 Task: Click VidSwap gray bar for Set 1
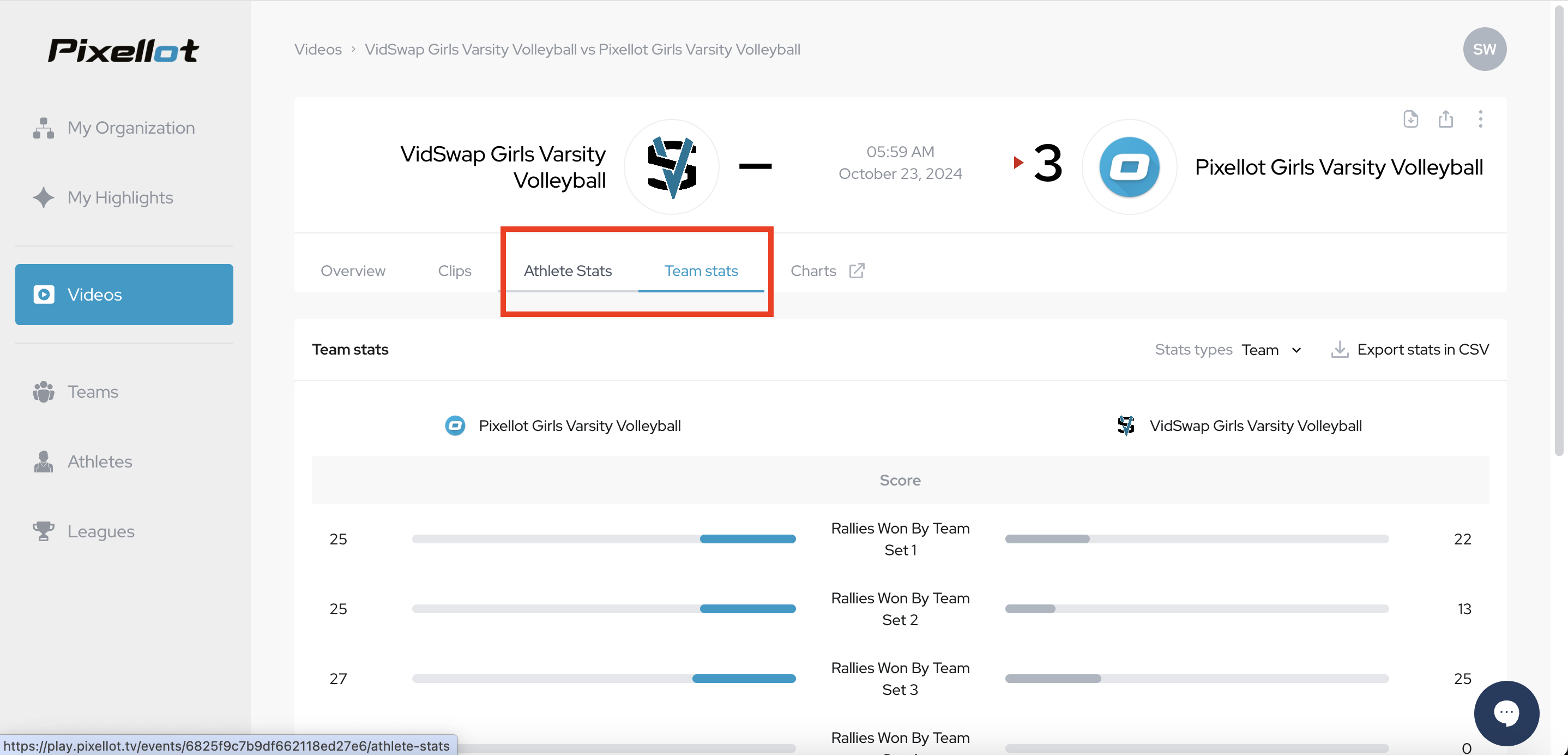(1047, 539)
